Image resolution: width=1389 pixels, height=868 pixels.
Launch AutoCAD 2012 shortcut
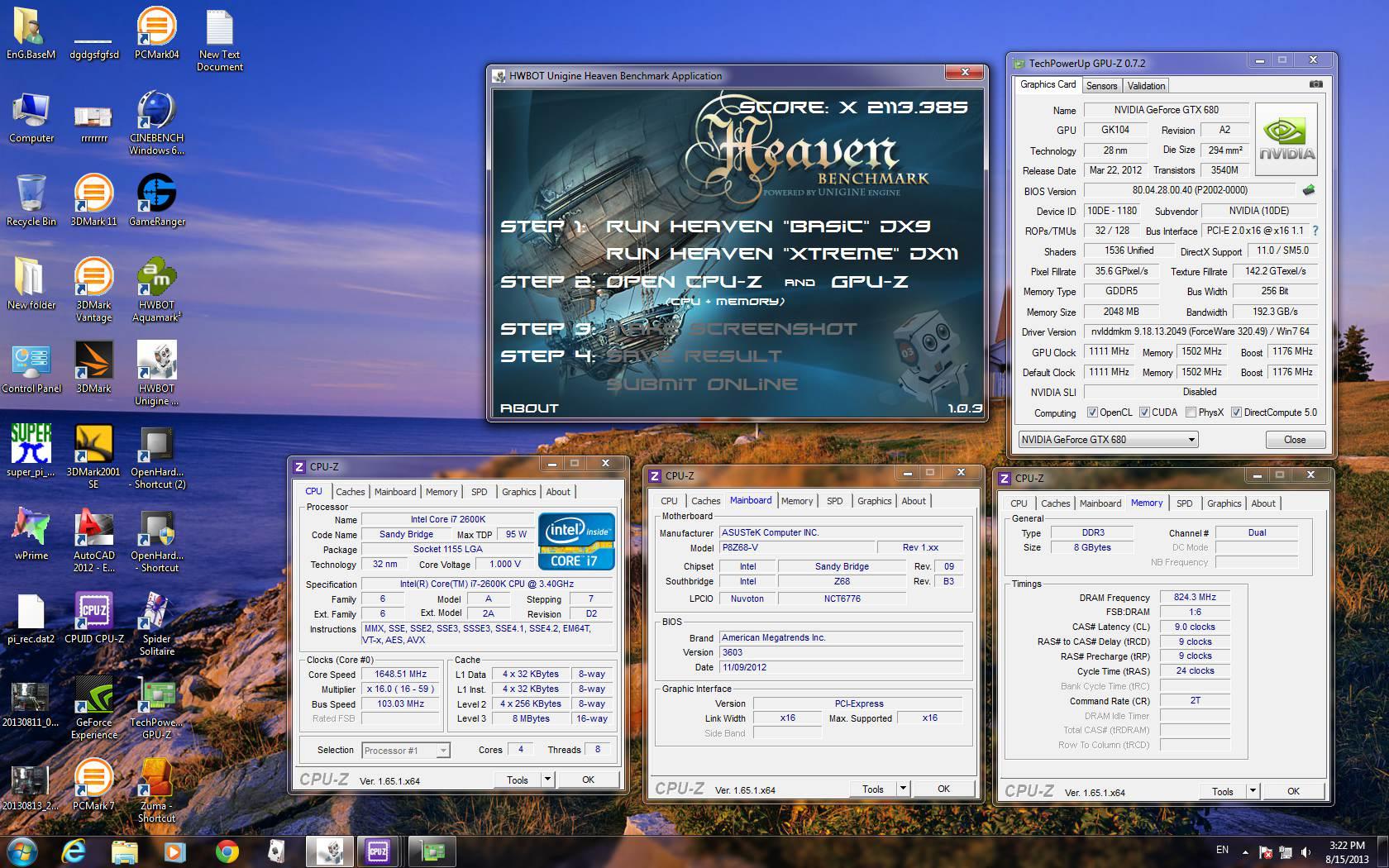click(93, 541)
